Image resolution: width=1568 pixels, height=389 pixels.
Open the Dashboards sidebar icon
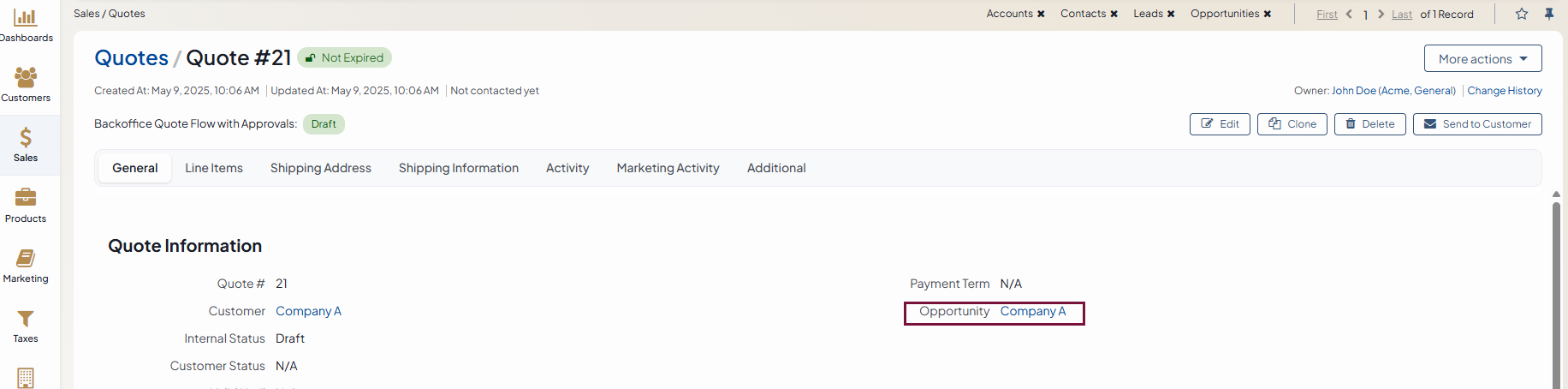[x=26, y=18]
